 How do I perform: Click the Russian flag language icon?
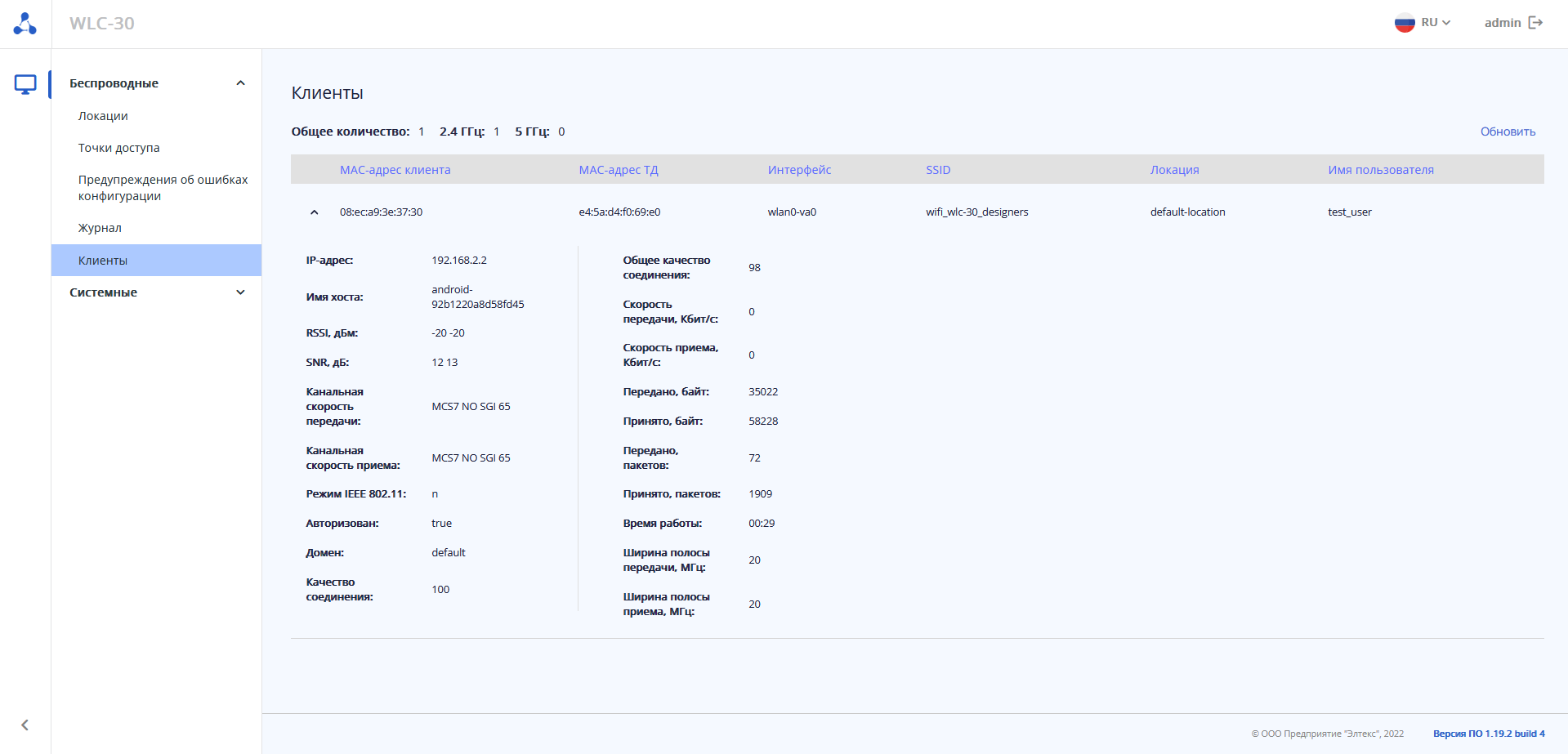[x=1404, y=23]
